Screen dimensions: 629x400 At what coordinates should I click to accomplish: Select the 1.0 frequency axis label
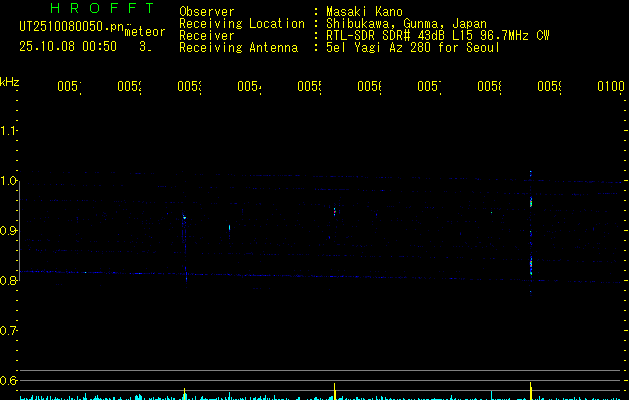point(10,181)
